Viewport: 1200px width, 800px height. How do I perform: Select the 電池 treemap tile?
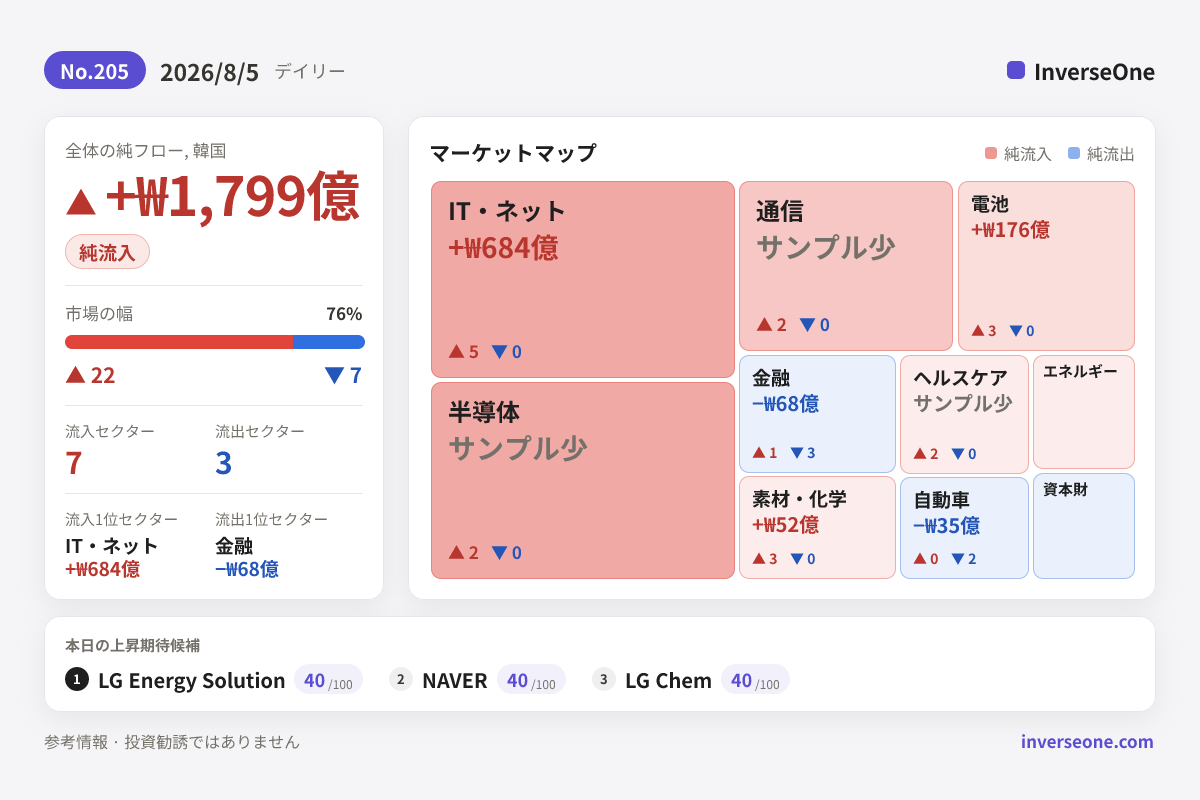(1046, 266)
